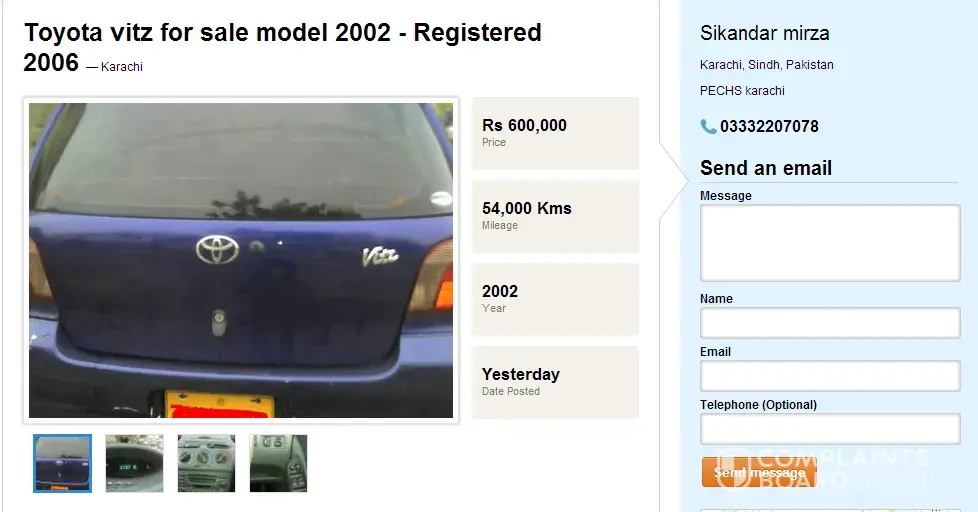Click the 2002 Year box
This screenshot has height=512, width=978.
(x=556, y=299)
